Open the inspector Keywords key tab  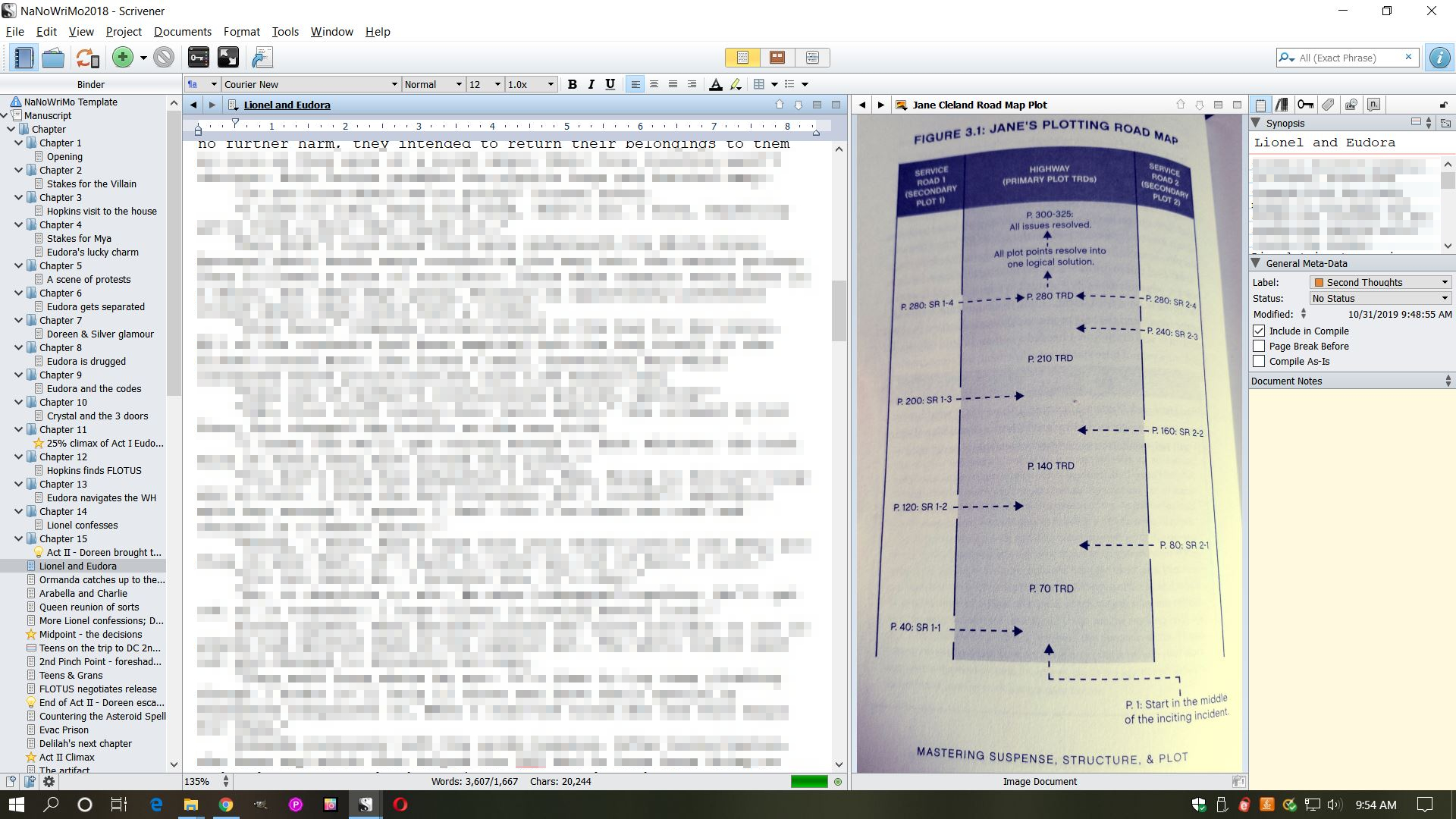point(1305,105)
